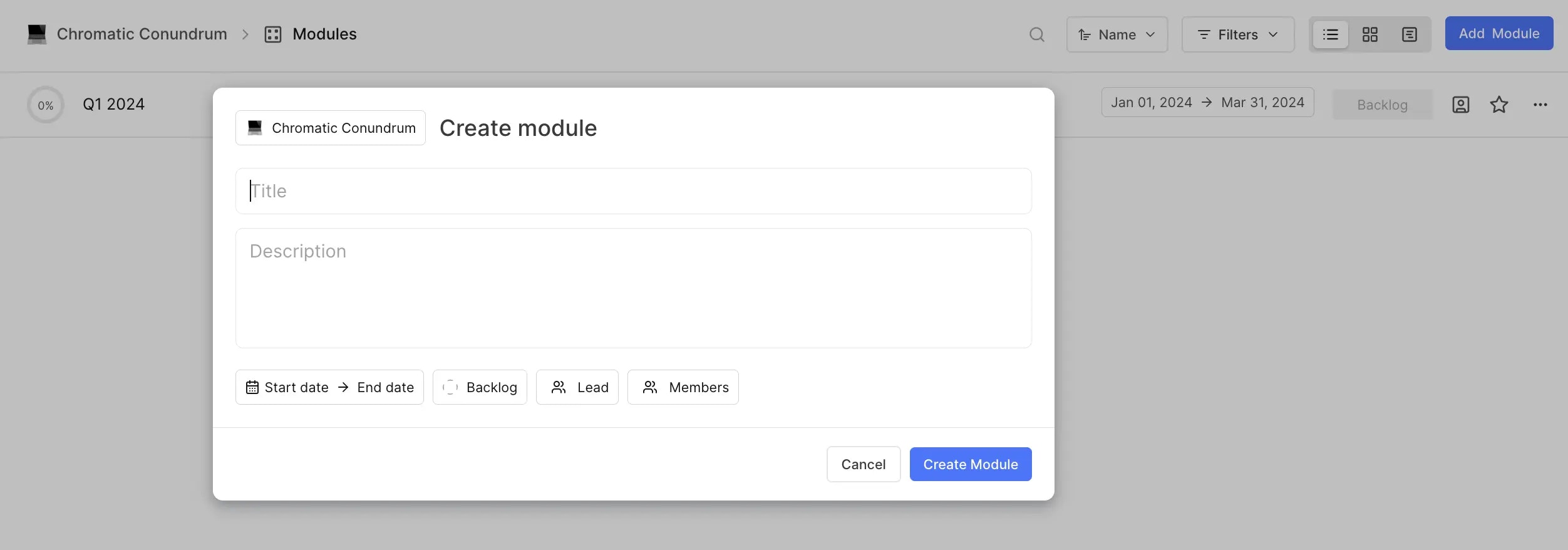
Task: Open the Name sort dropdown
Action: click(x=1117, y=34)
